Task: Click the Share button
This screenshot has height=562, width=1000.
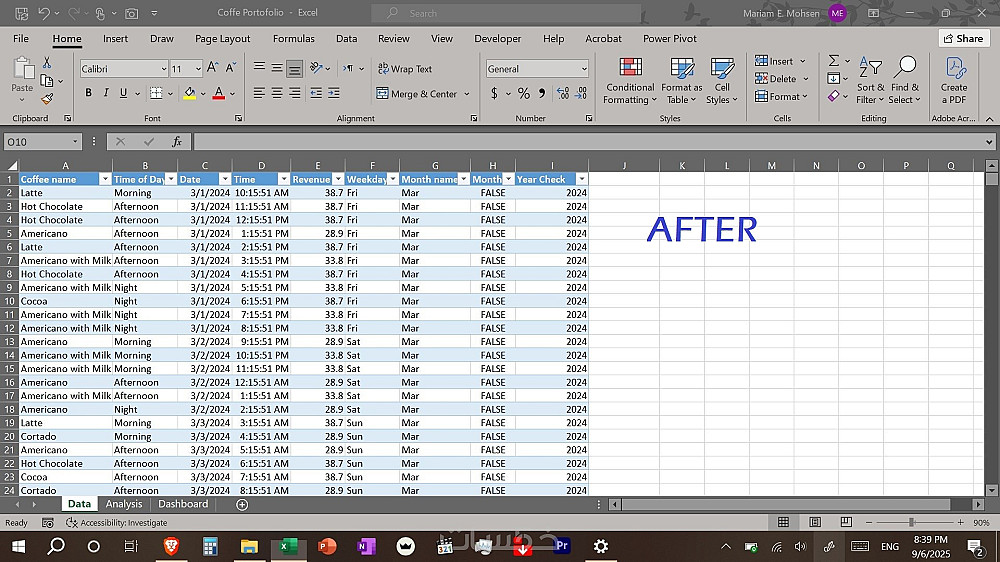Action: (964, 38)
